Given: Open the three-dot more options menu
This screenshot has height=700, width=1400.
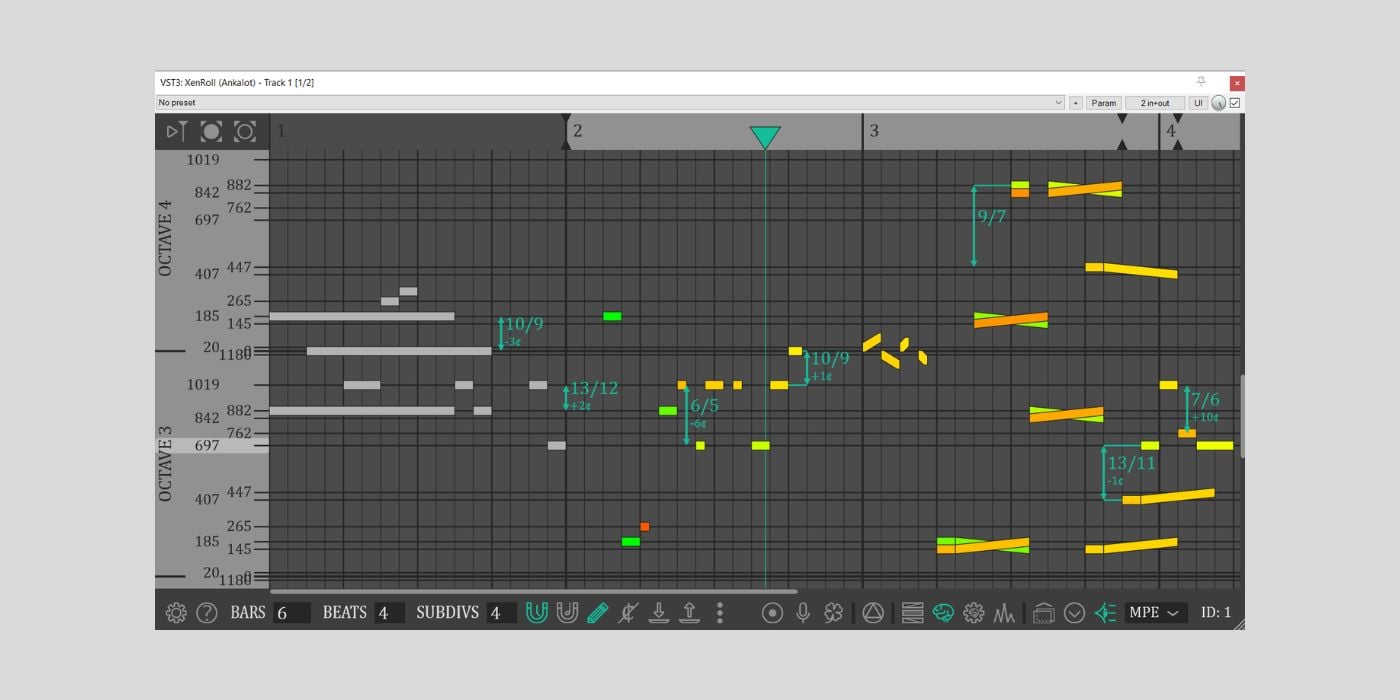Looking at the screenshot, I should (719, 613).
